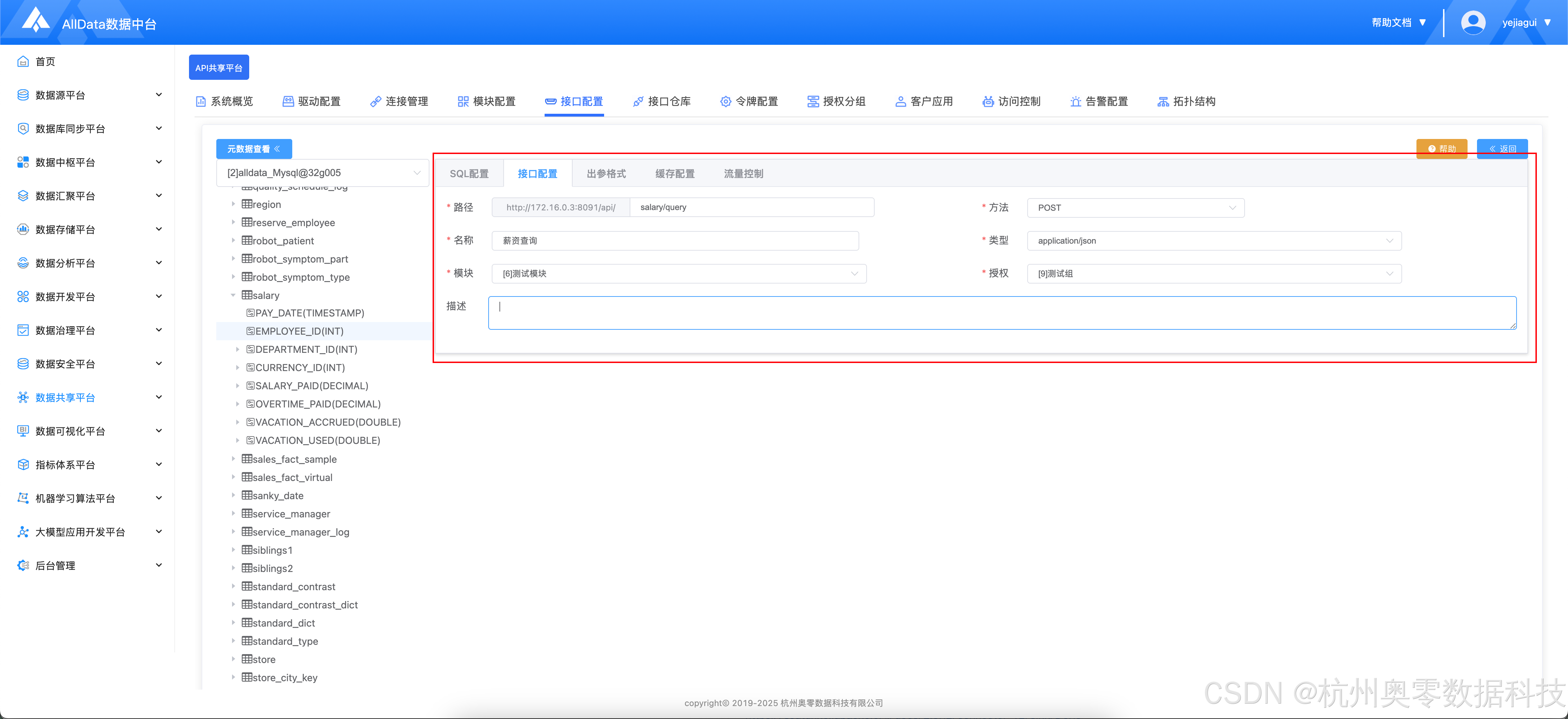Switch to the SQL配置 tab
This screenshot has height=719, width=1568.
click(x=469, y=174)
